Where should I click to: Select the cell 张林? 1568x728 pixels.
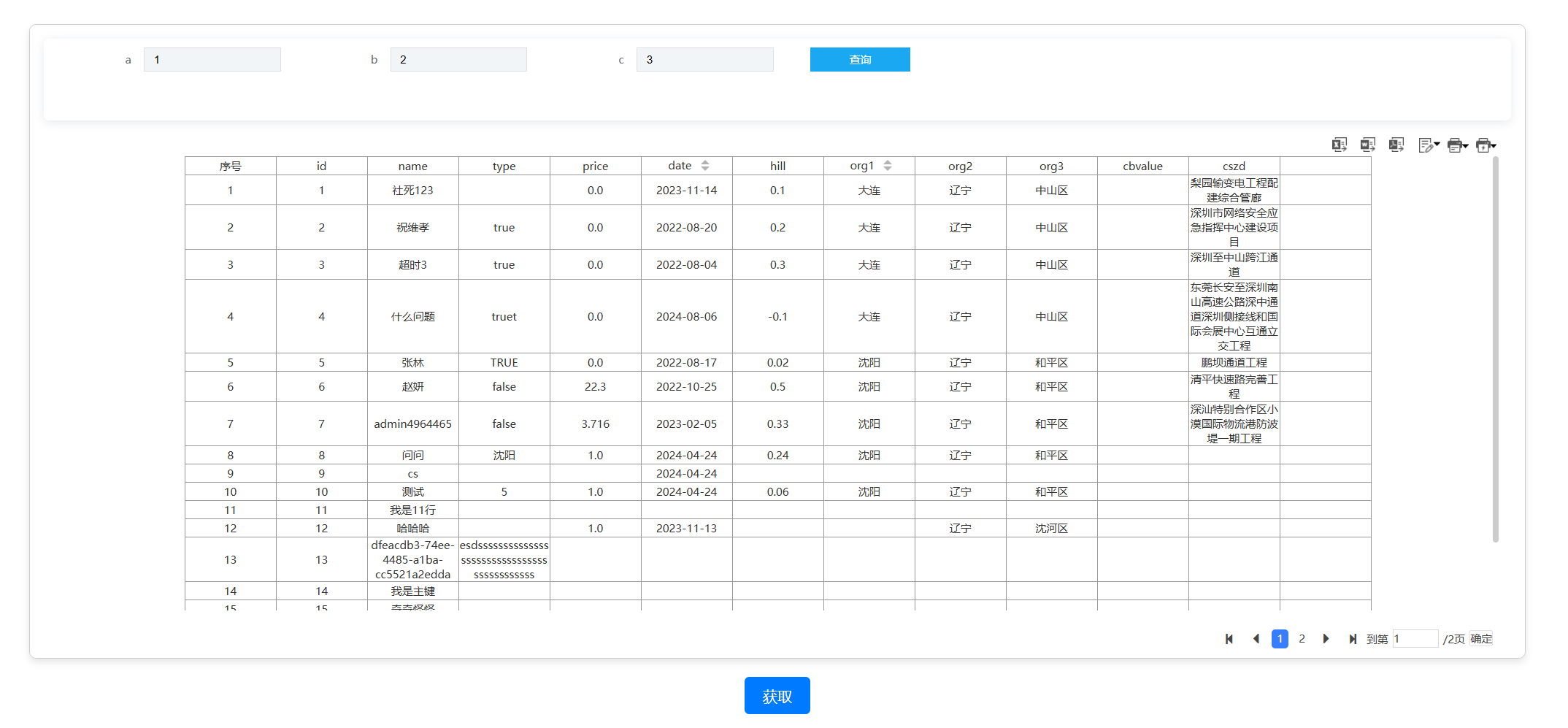tap(413, 363)
